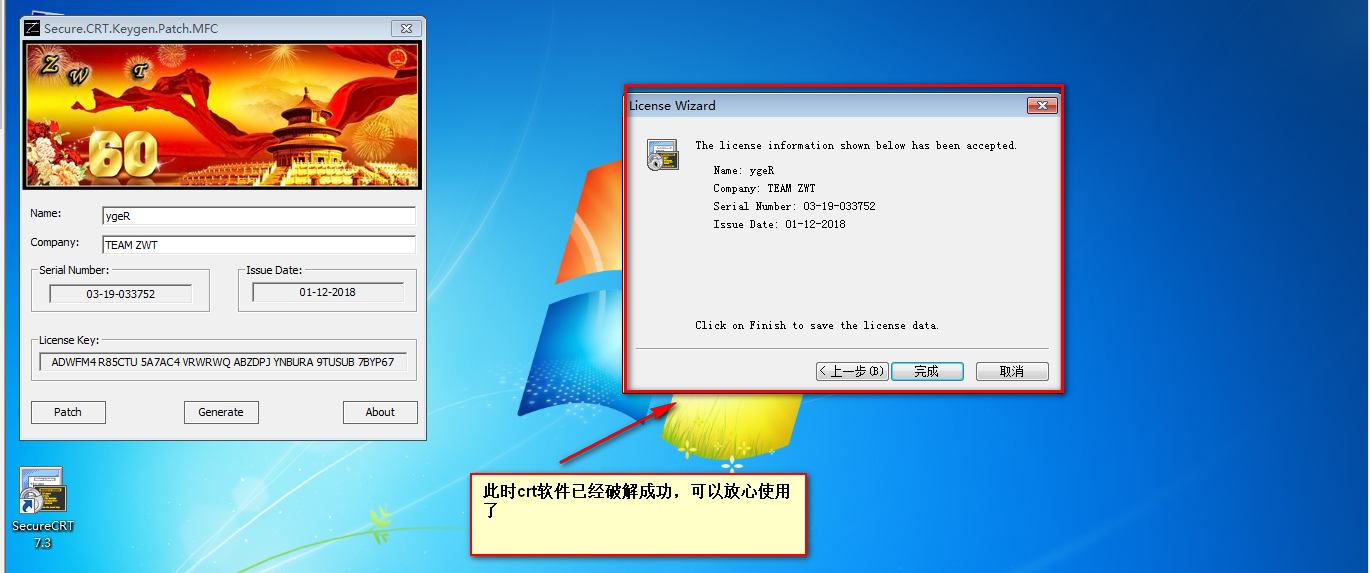Click 完成 to finish the License Wizard

coord(927,371)
